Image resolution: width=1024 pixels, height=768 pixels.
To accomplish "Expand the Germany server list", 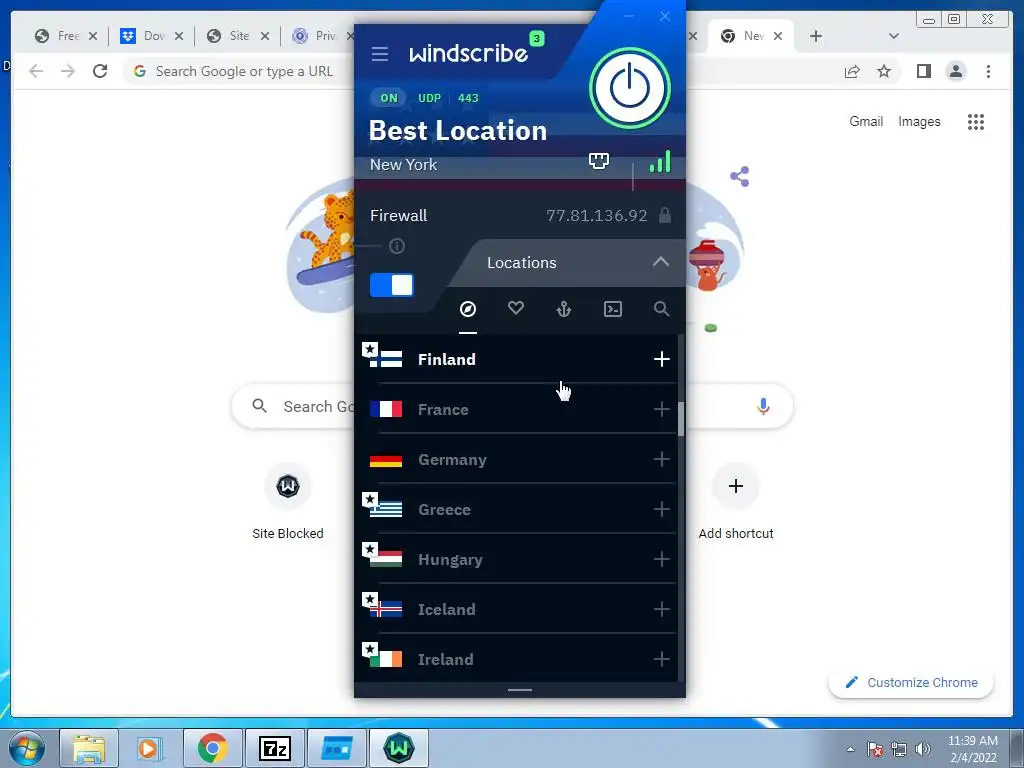I will (x=662, y=459).
